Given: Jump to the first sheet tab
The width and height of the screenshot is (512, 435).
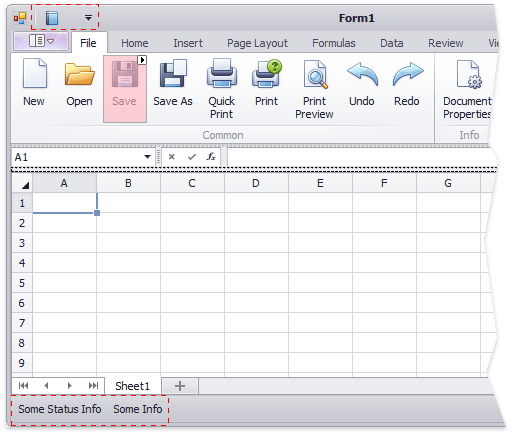Looking at the screenshot, I should (x=23, y=386).
